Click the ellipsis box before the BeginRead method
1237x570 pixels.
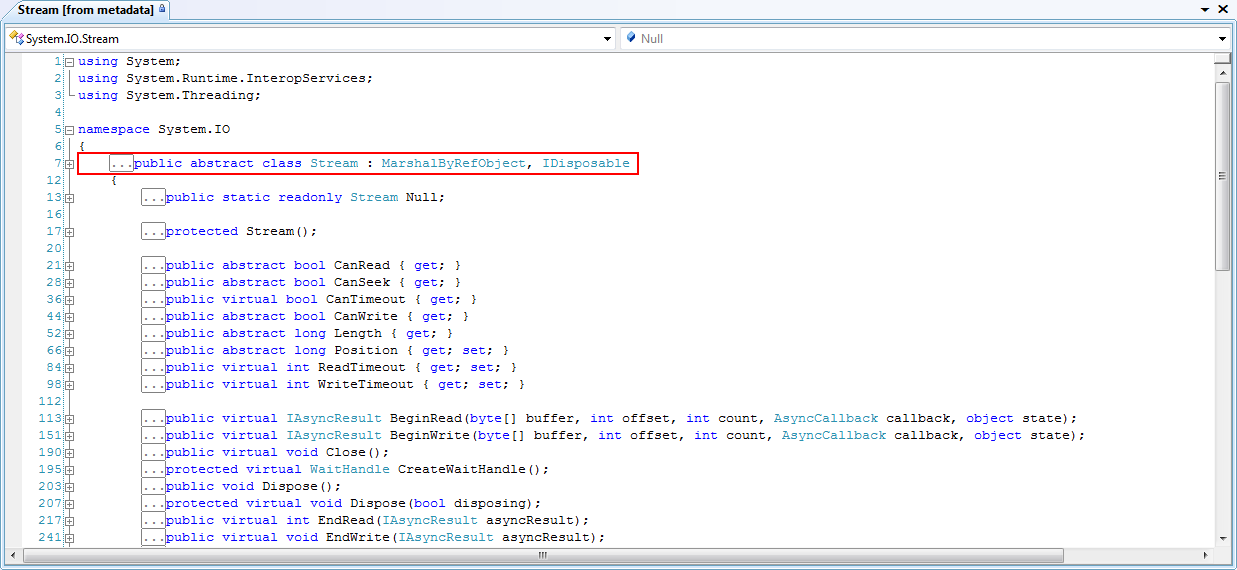(153, 418)
